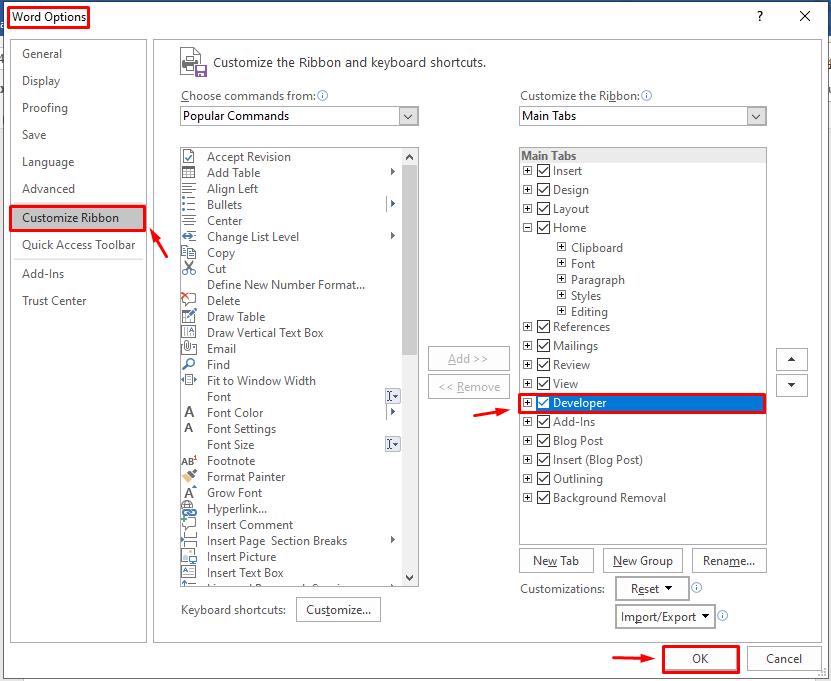Click the Hyperlink globe icon
The image size is (831, 681).
189,508
